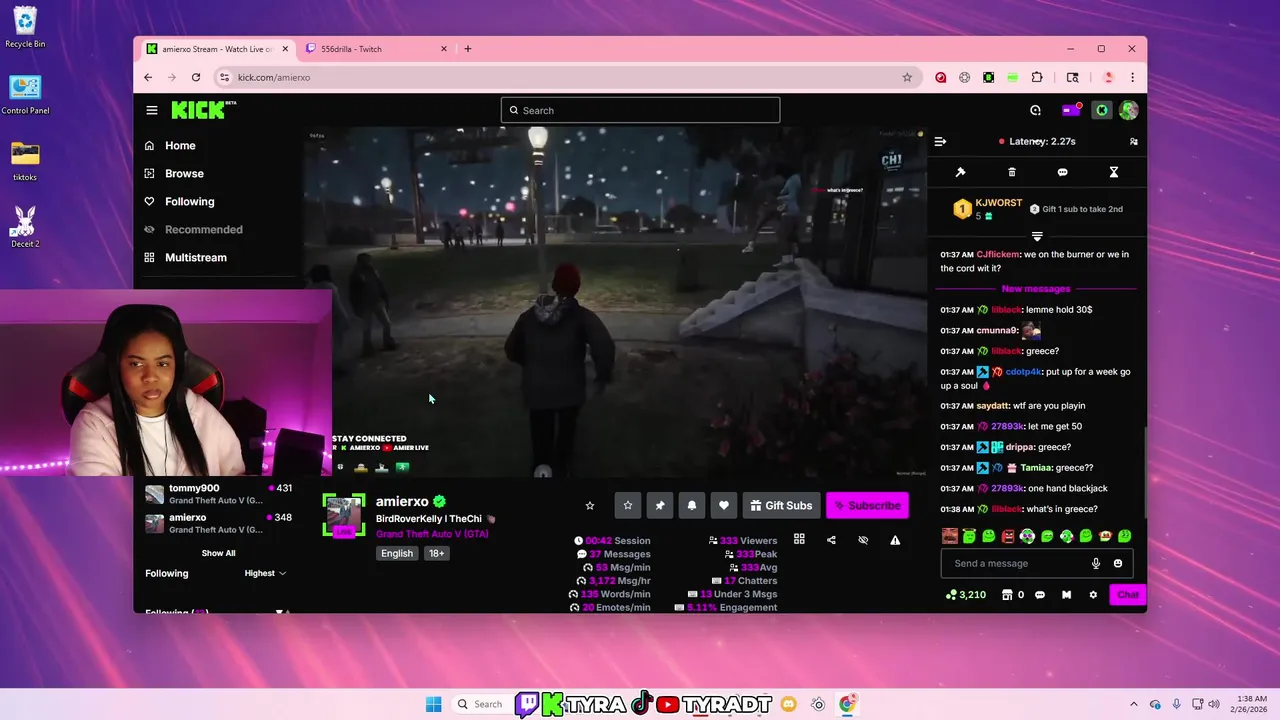The image size is (1280, 720).
Task: Bookmark this page with star icon
Action: pyautogui.click(x=907, y=77)
